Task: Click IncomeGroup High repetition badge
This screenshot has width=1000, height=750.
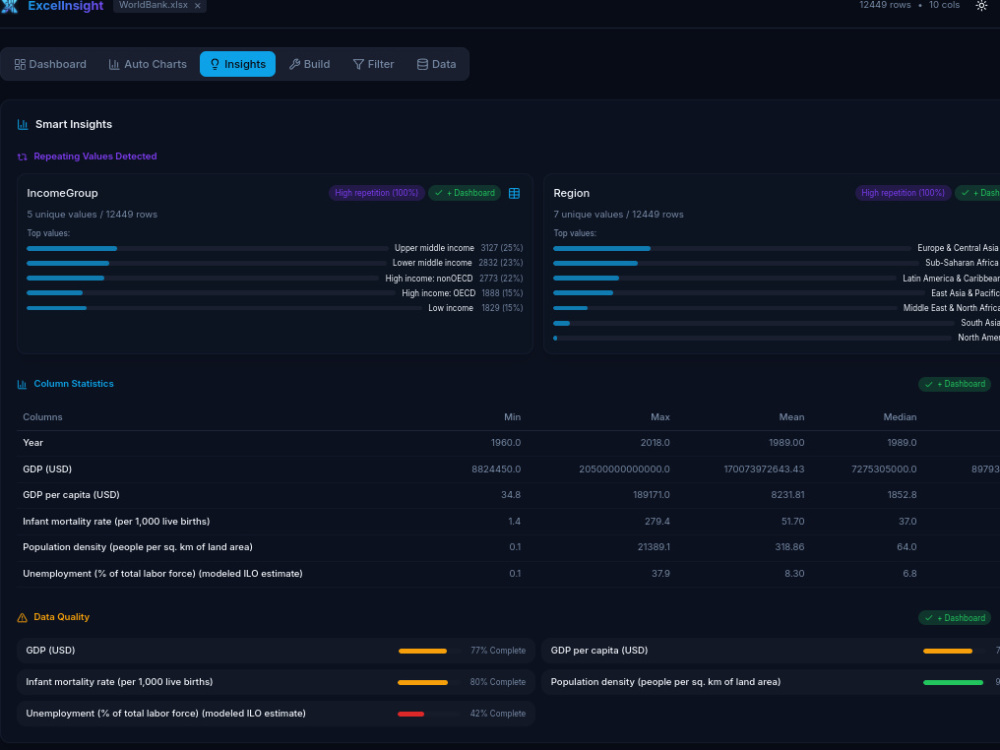Action: [376, 193]
